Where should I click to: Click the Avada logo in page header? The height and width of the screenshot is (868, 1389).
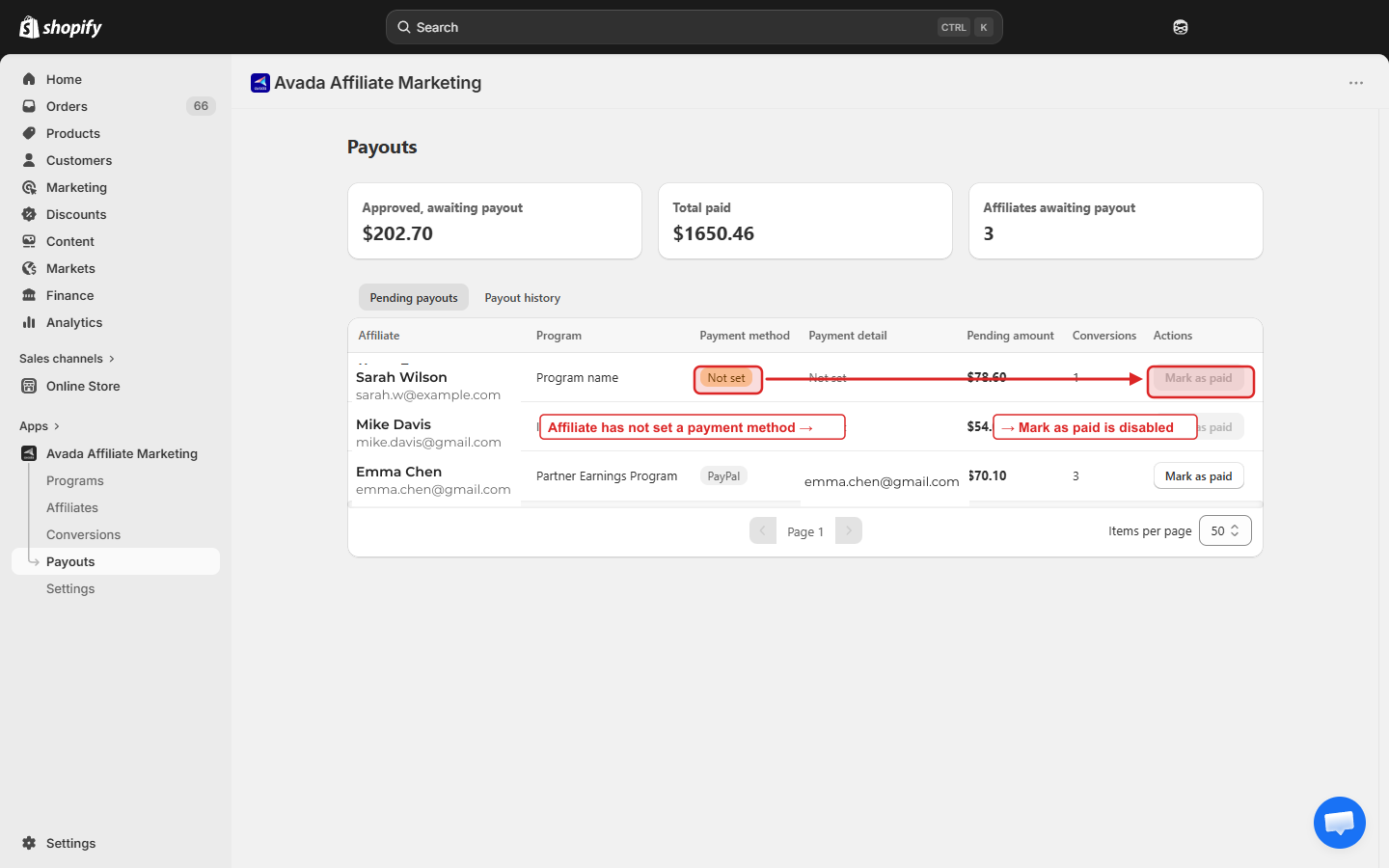260,83
